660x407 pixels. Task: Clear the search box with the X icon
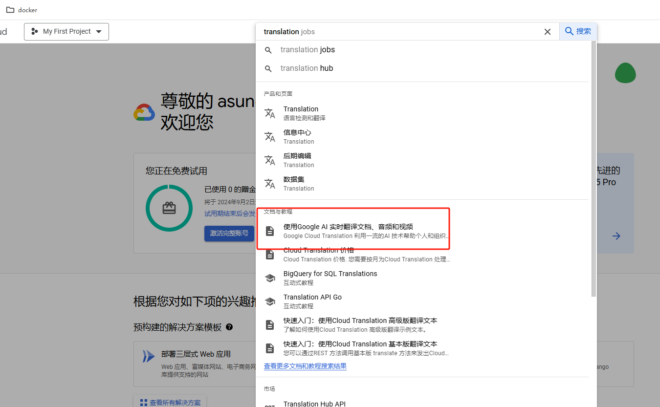pos(547,32)
